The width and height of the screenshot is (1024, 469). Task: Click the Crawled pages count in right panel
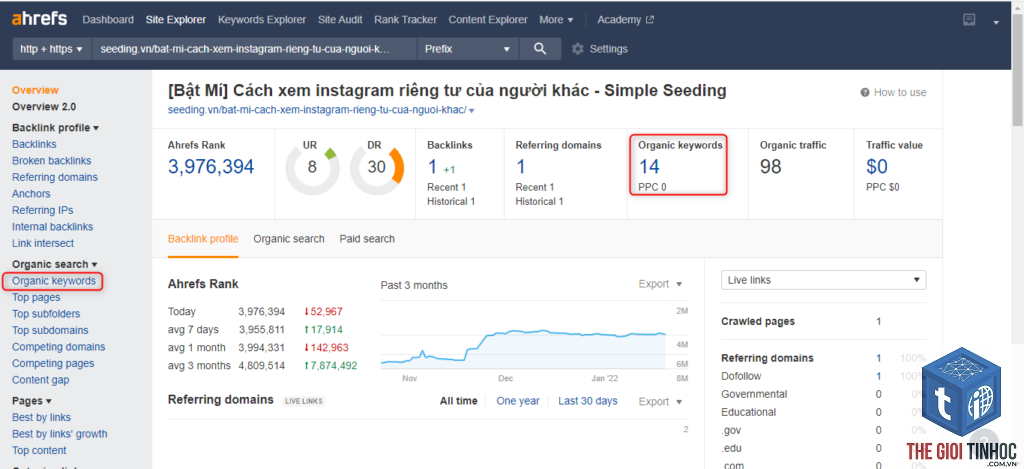tap(878, 321)
